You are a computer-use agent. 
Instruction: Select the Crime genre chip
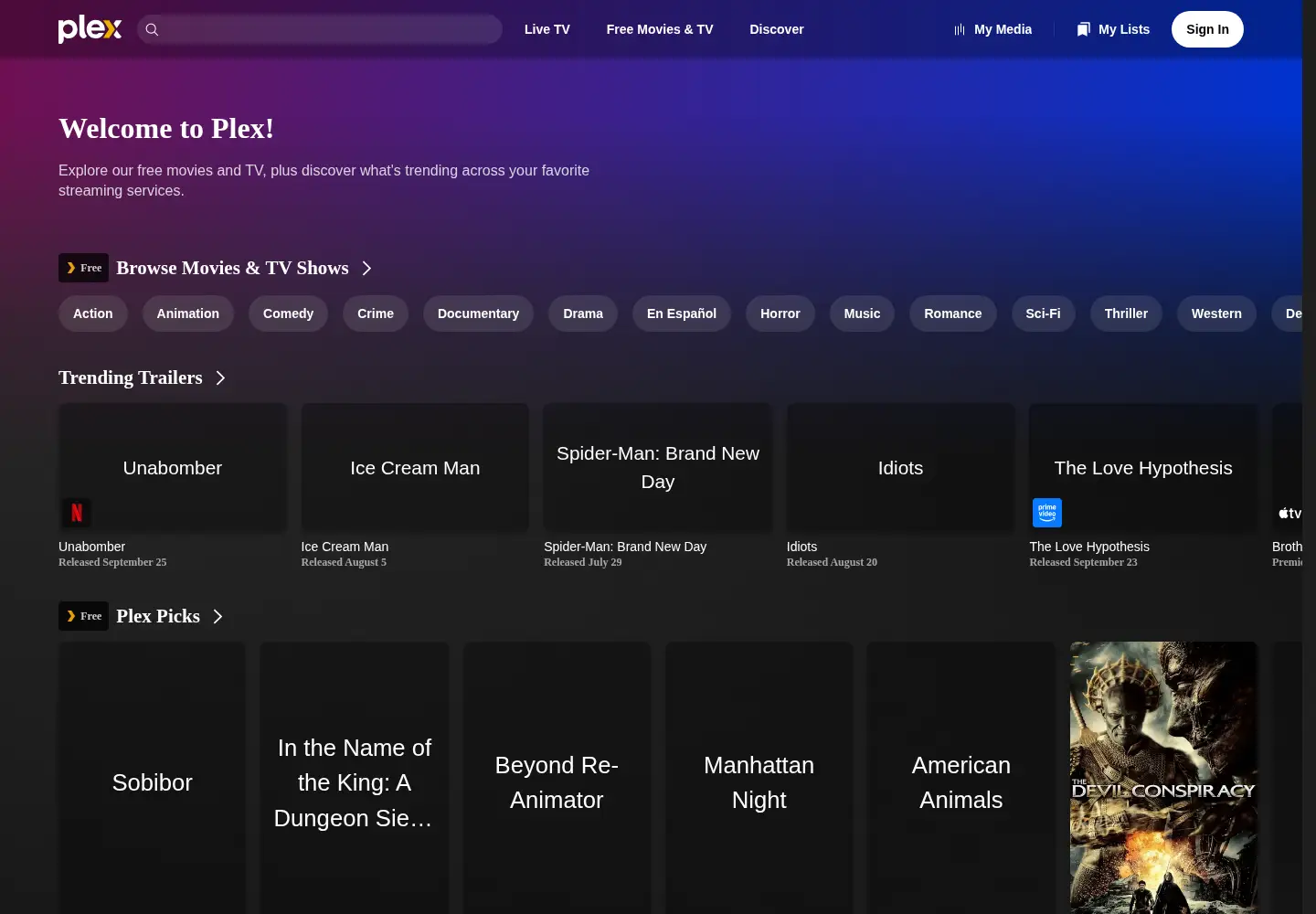pyautogui.click(x=376, y=314)
